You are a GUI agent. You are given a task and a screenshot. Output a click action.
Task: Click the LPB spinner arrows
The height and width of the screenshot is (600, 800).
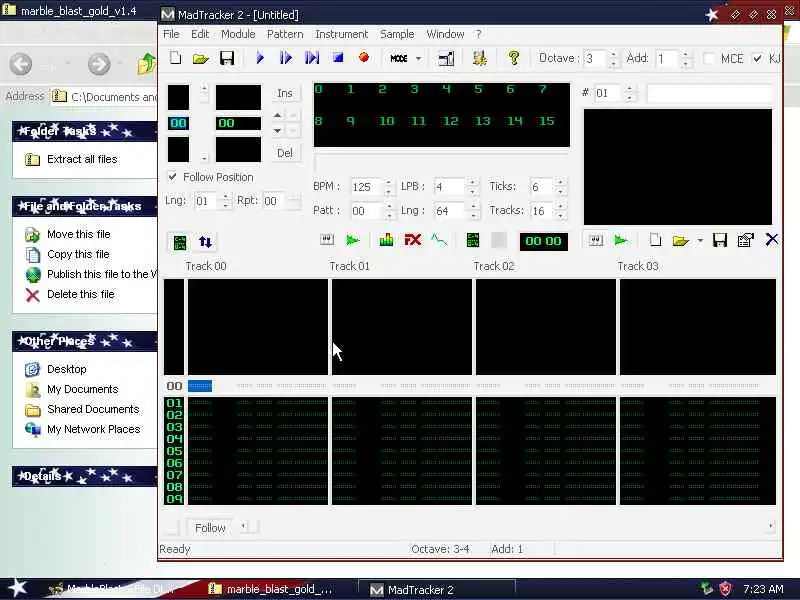coord(473,186)
